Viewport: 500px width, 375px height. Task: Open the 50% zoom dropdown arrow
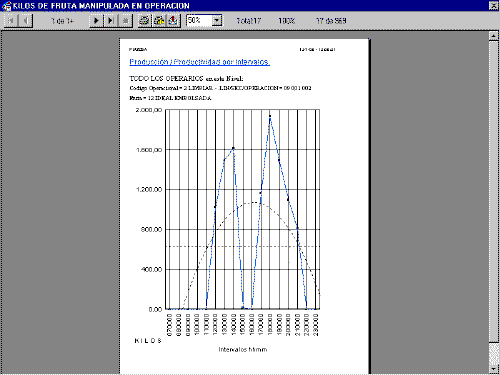[x=217, y=21]
